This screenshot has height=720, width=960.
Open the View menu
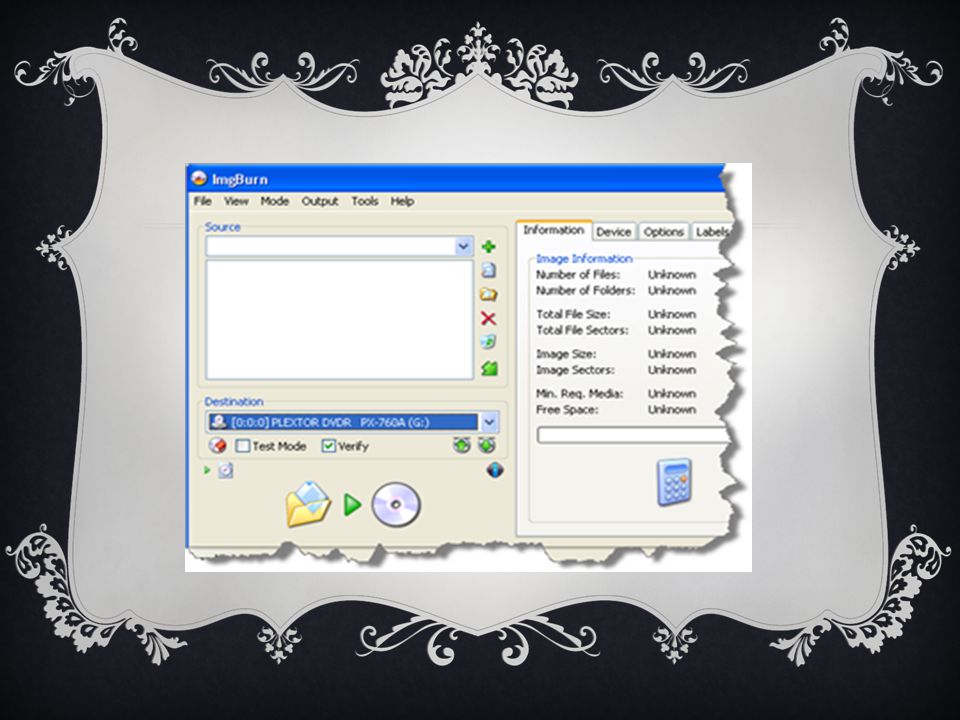[x=236, y=201]
